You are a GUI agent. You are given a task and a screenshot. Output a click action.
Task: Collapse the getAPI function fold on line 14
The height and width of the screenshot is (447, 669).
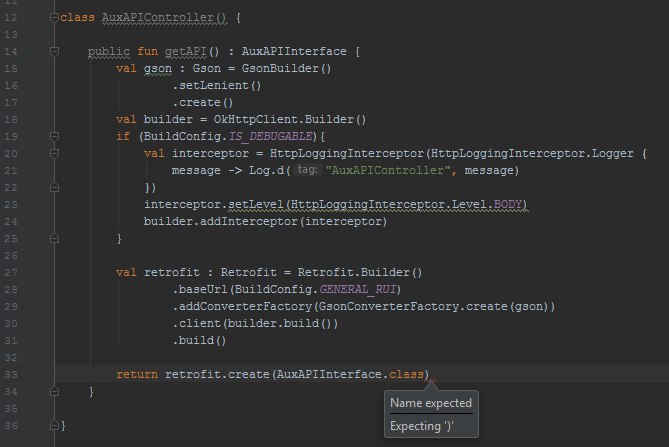coord(54,52)
